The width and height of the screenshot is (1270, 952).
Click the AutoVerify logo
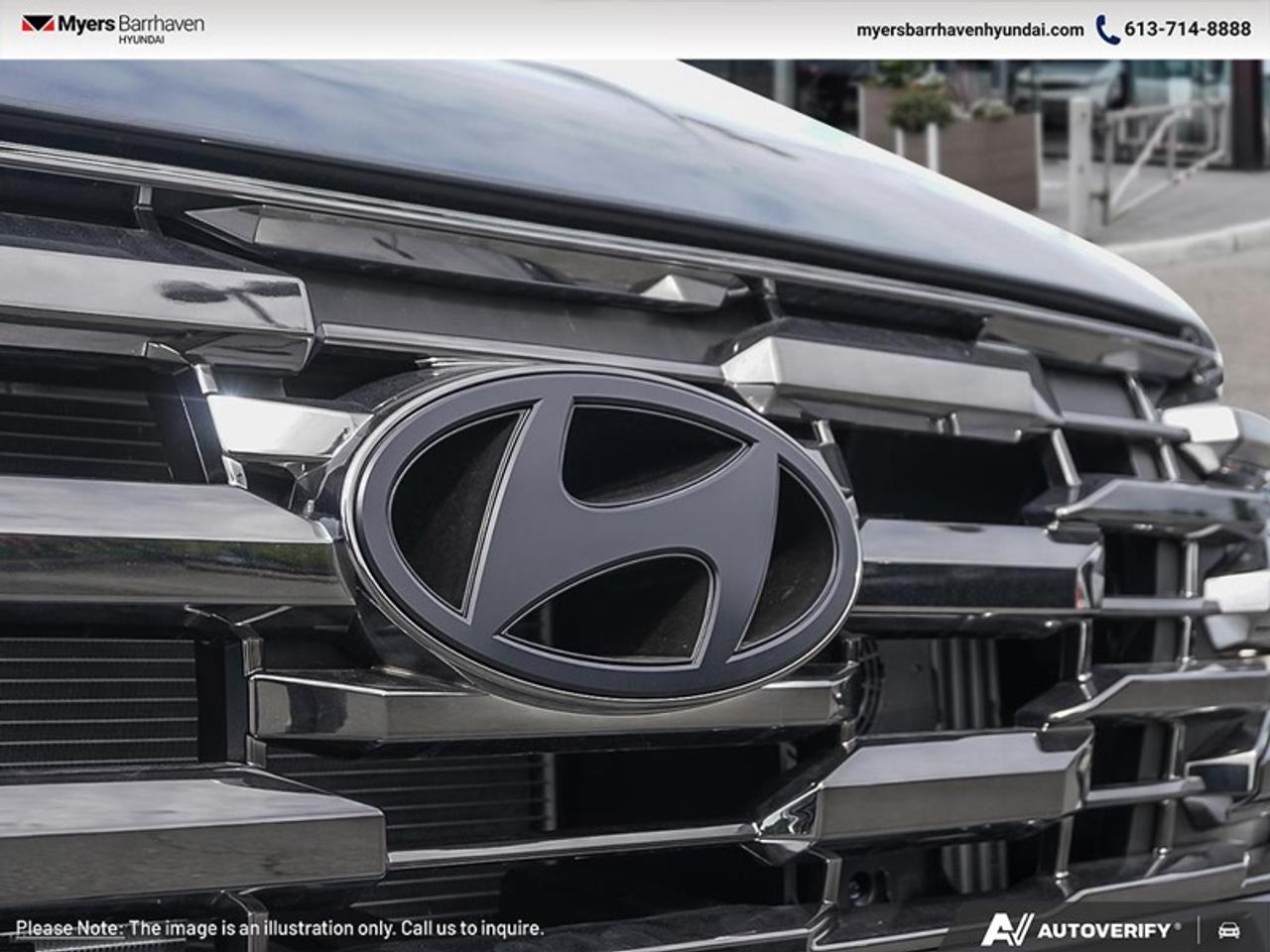click(1080, 929)
